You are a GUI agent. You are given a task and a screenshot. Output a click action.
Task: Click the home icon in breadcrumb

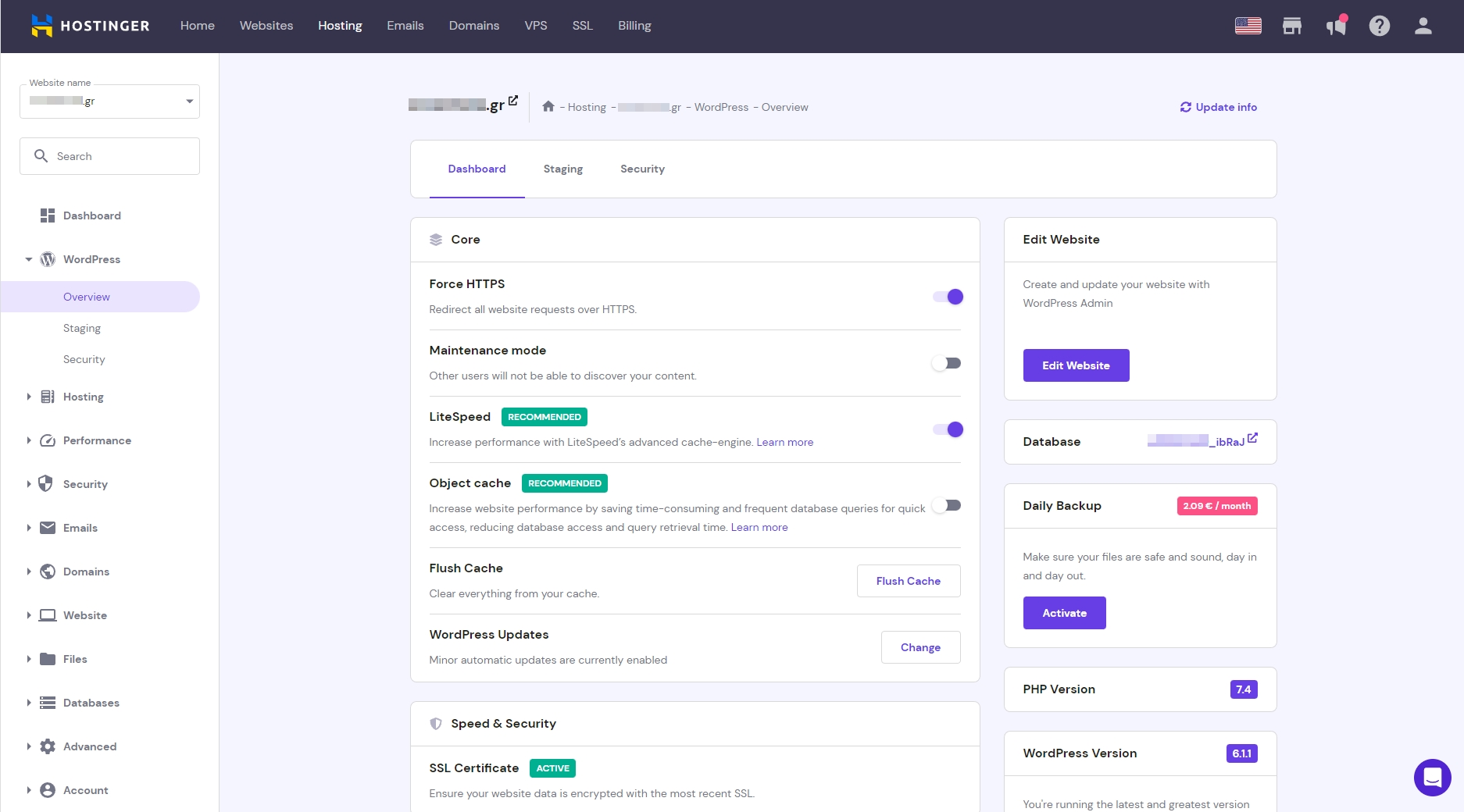(548, 107)
